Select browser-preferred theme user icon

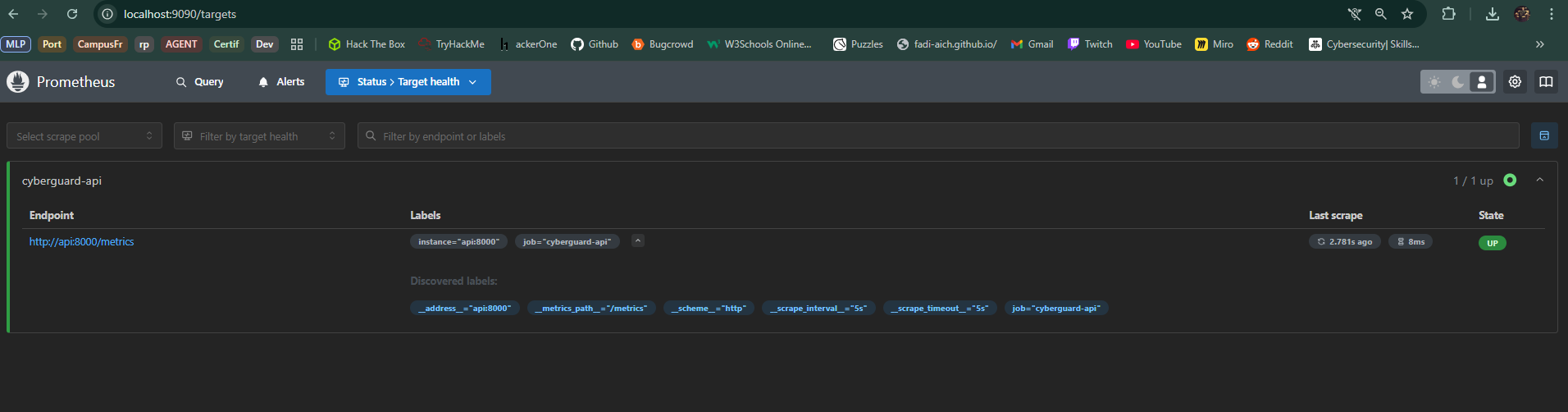pos(1482,82)
